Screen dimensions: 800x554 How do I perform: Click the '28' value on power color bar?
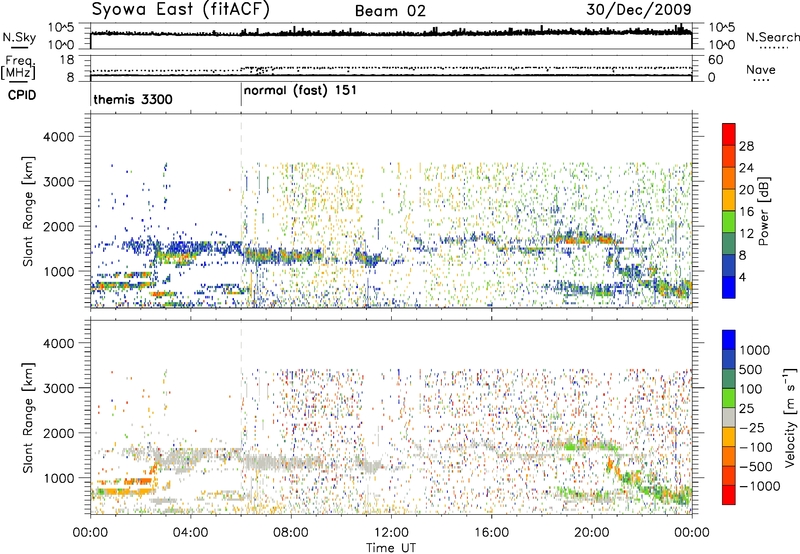click(x=746, y=146)
